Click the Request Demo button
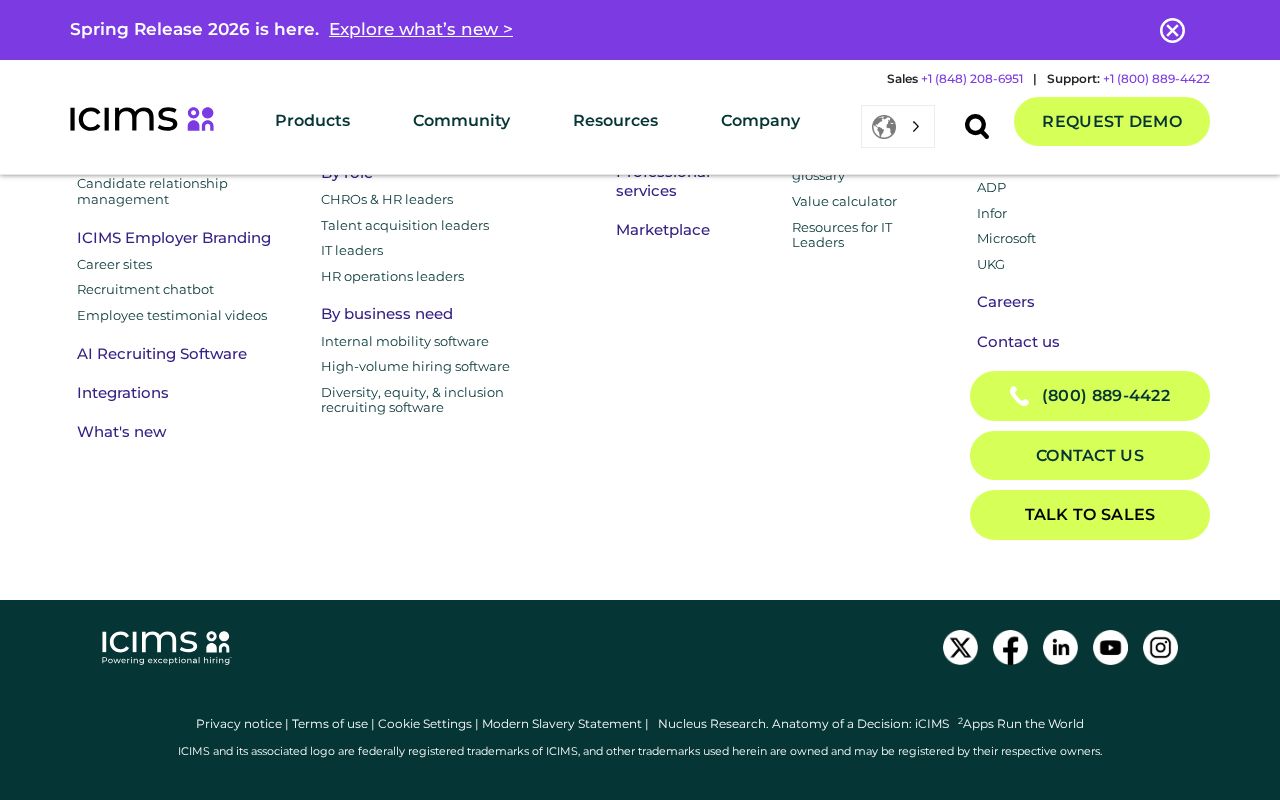 [x=1111, y=122]
